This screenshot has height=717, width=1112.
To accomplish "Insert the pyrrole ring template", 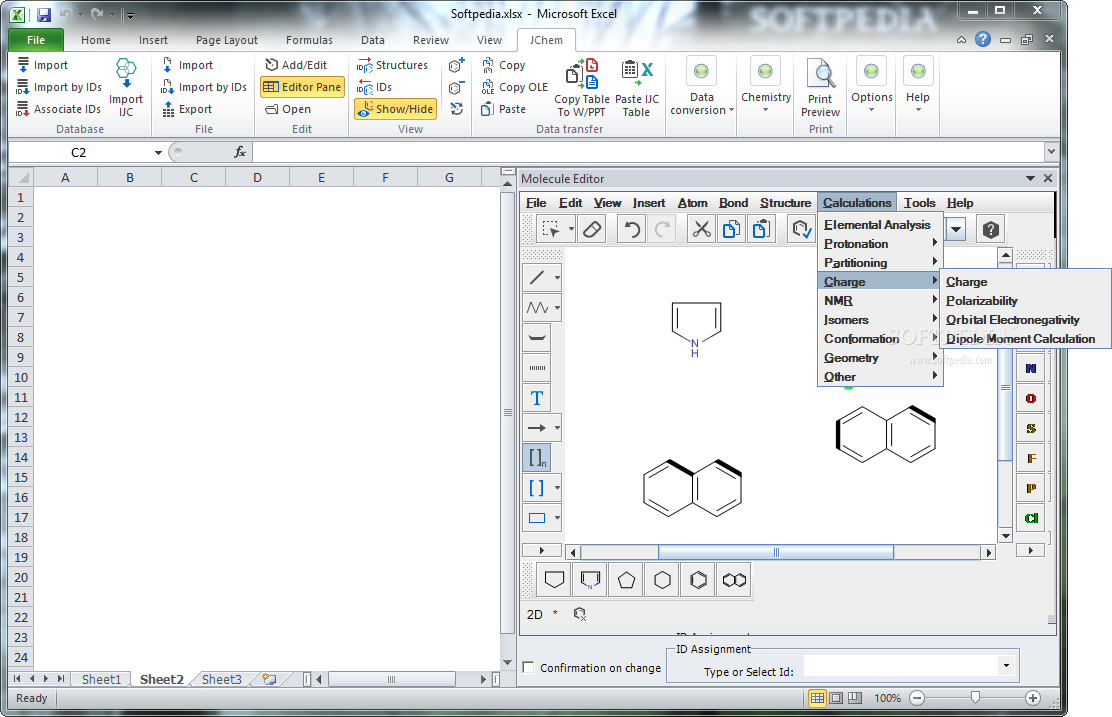I will 590,579.
